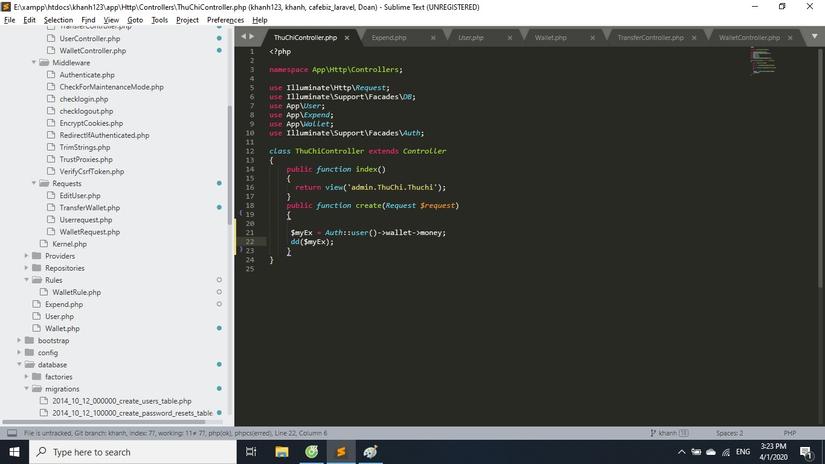Open checklogin.php file

pyautogui.click(x=84, y=99)
